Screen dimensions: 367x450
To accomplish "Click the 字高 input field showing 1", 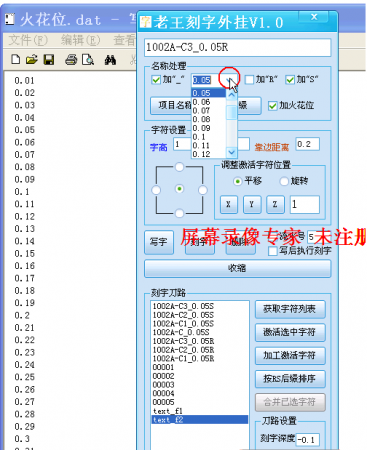I will (182, 144).
